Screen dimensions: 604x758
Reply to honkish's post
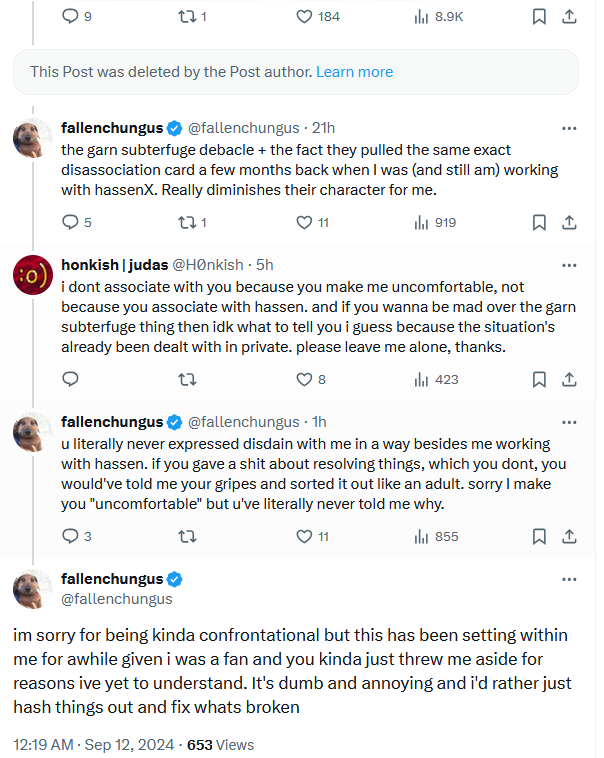(x=70, y=379)
